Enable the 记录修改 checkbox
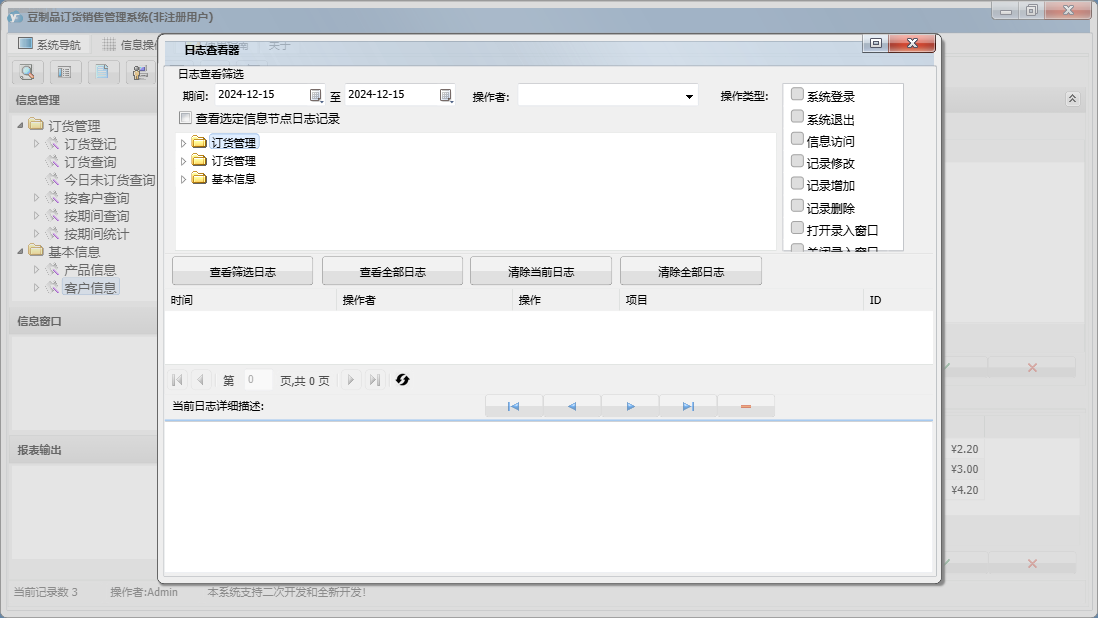The width and height of the screenshot is (1098, 618). [x=797, y=161]
